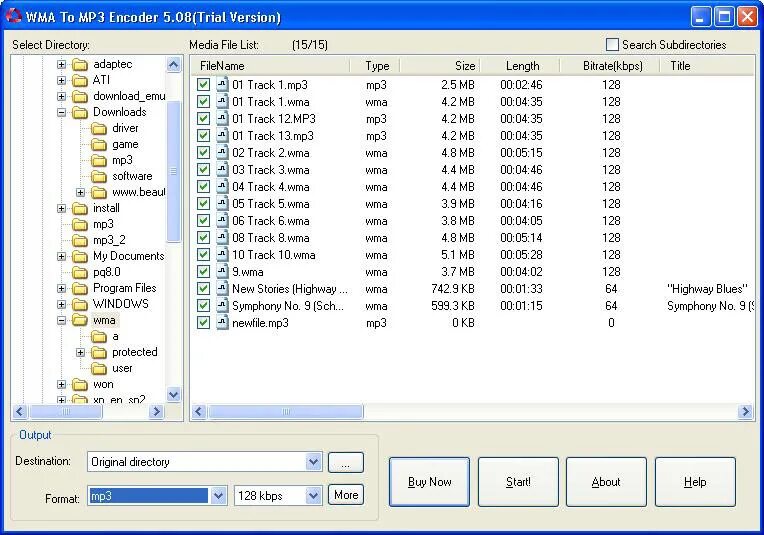Uncheck 01 Track 13.mp3 checkbox
This screenshot has width=764, height=535.
(203, 135)
